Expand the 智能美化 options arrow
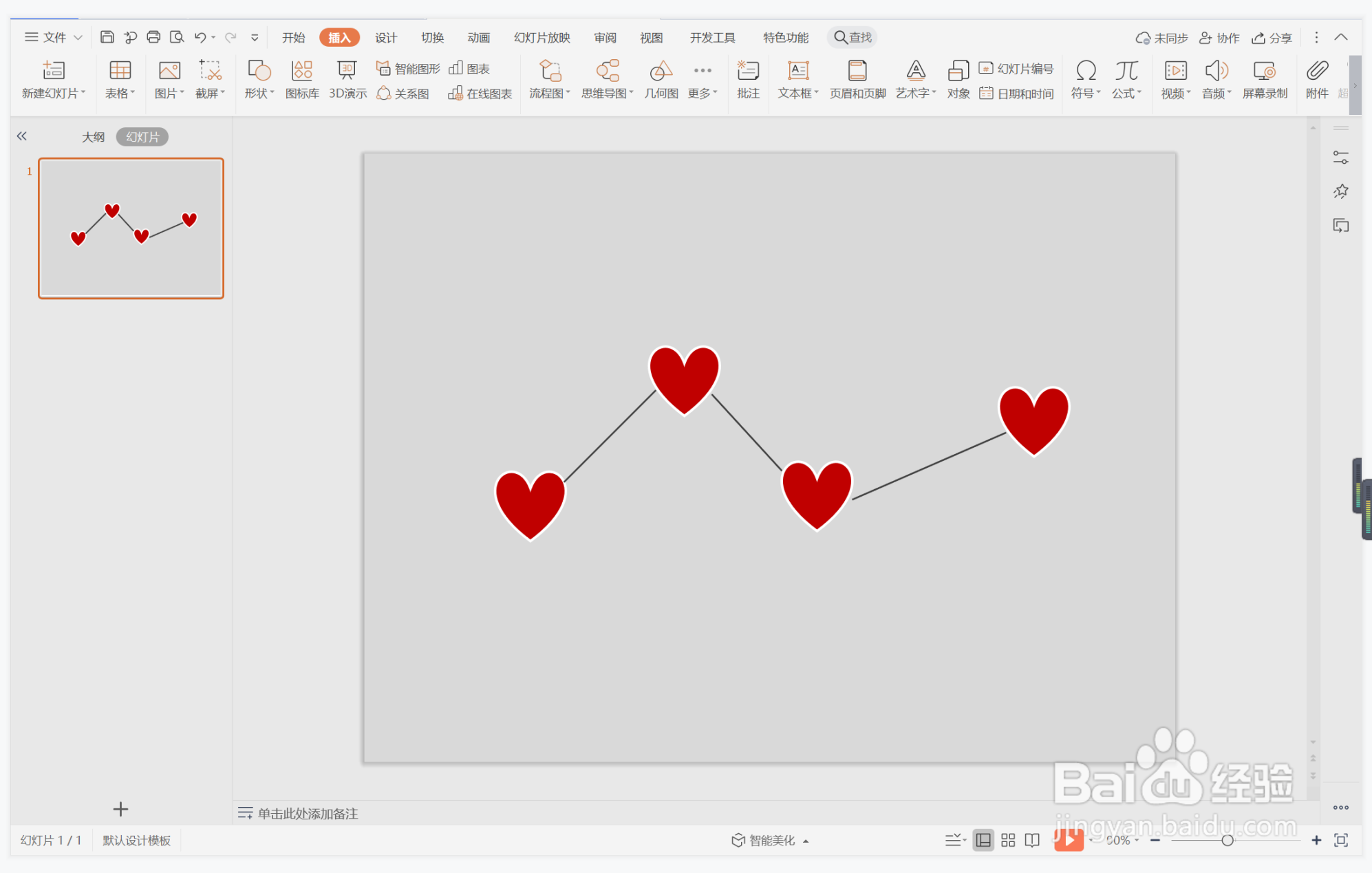 coord(806,841)
